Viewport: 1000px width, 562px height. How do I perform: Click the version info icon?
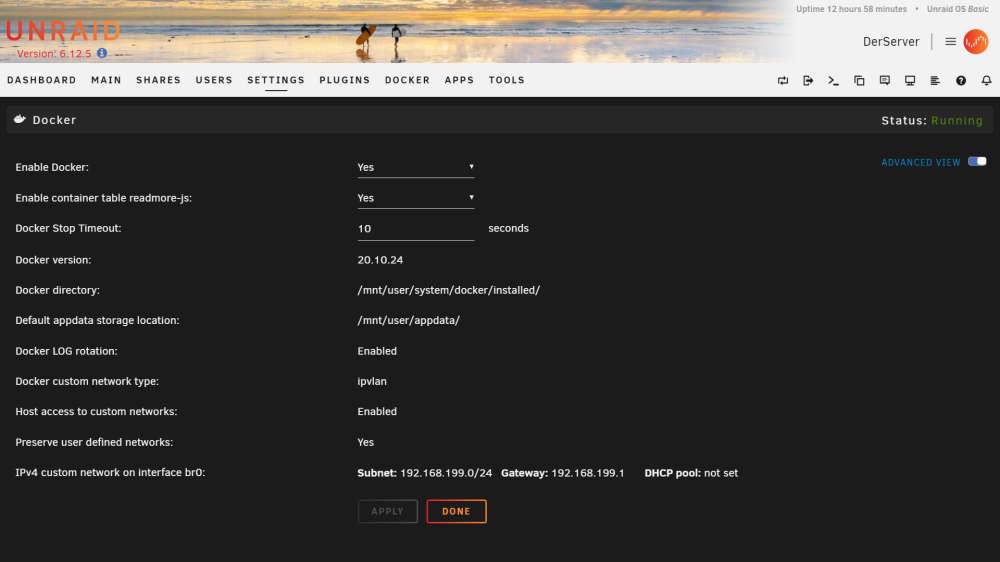(102, 53)
